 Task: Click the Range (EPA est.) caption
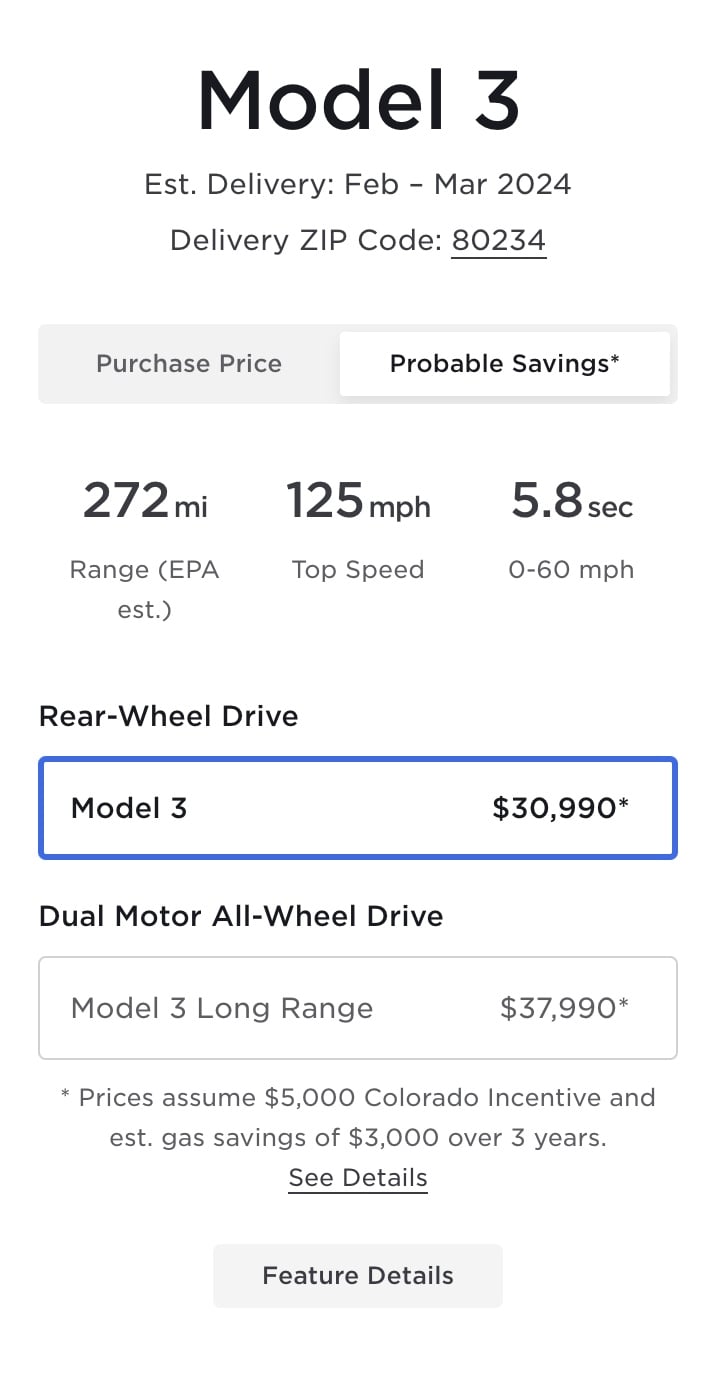144,589
